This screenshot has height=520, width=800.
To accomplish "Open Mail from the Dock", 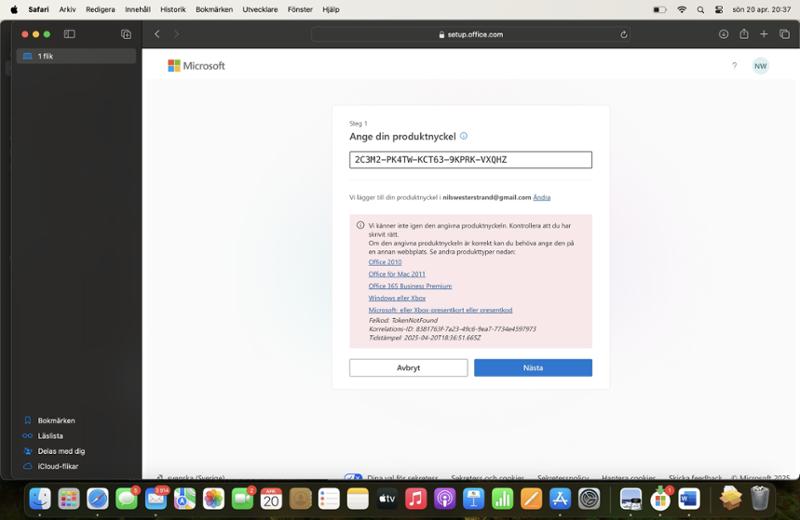I will coord(155,499).
